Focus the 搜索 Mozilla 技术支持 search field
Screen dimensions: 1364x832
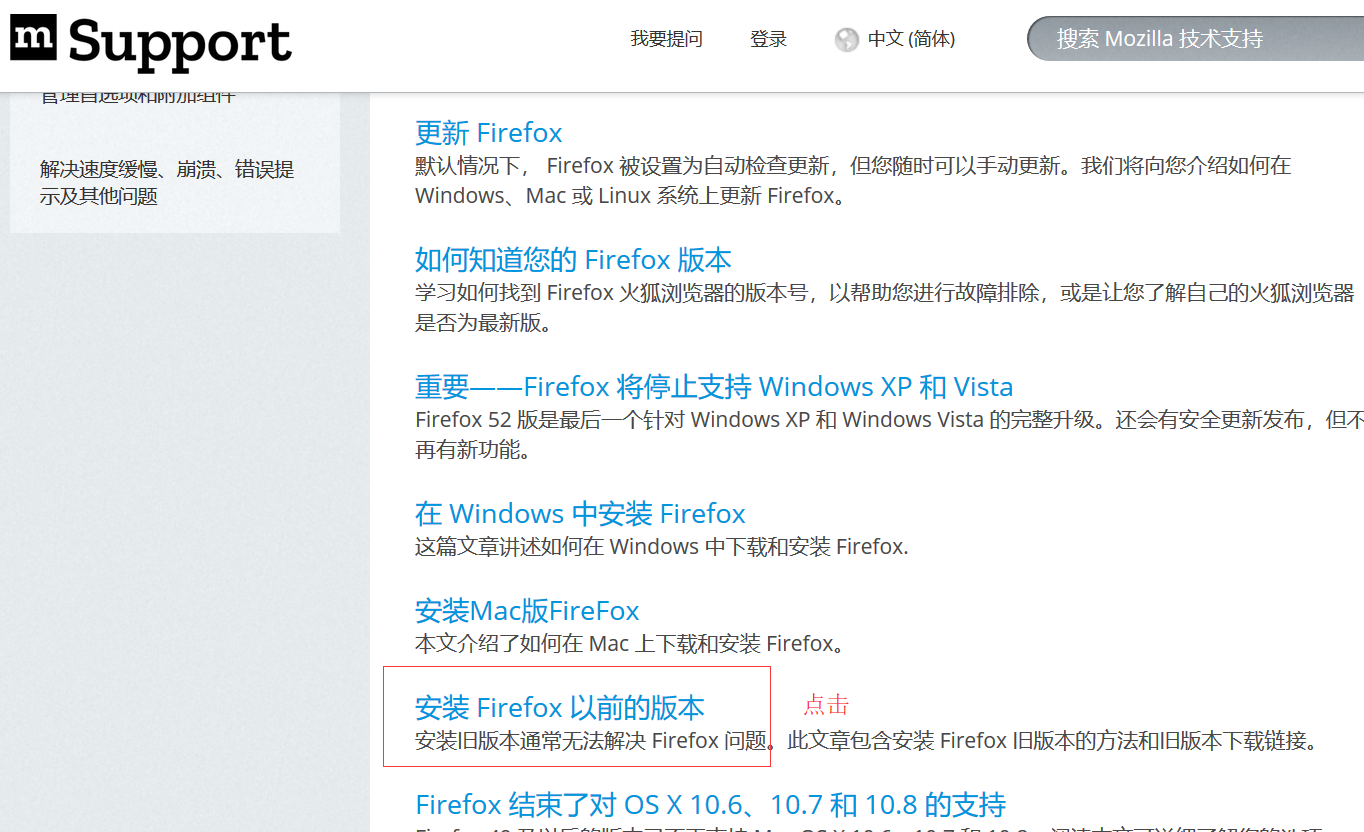pyautogui.click(x=1195, y=39)
